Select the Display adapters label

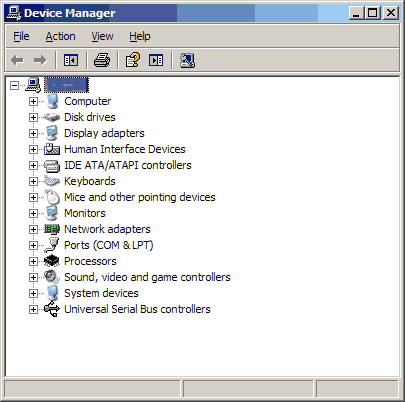point(104,133)
